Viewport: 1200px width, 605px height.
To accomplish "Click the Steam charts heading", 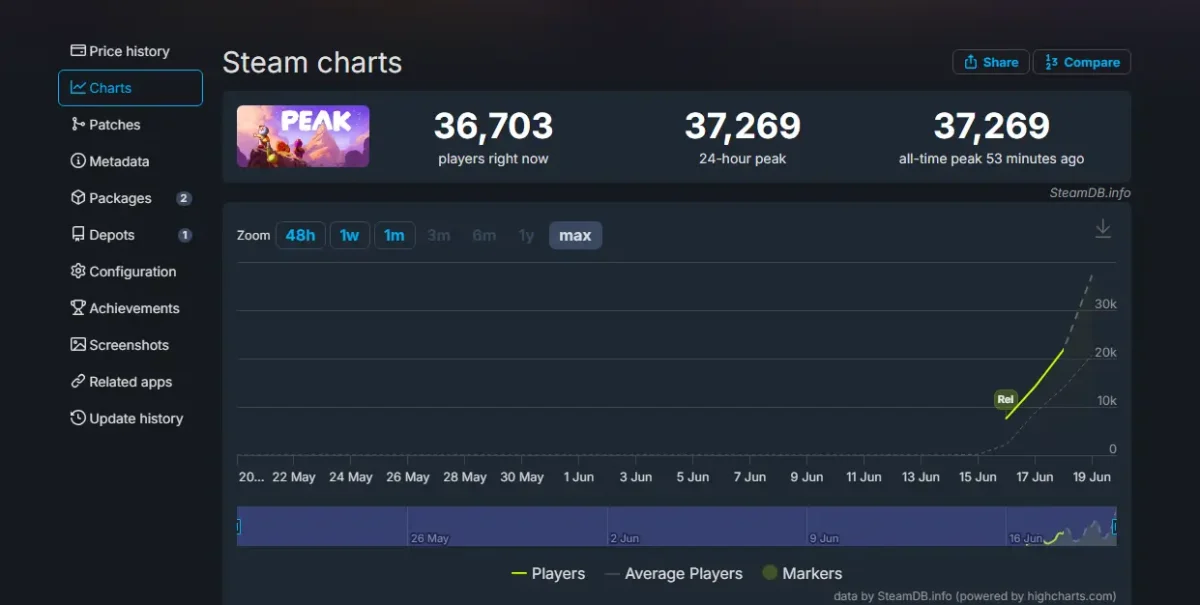I will pos(312,62).
